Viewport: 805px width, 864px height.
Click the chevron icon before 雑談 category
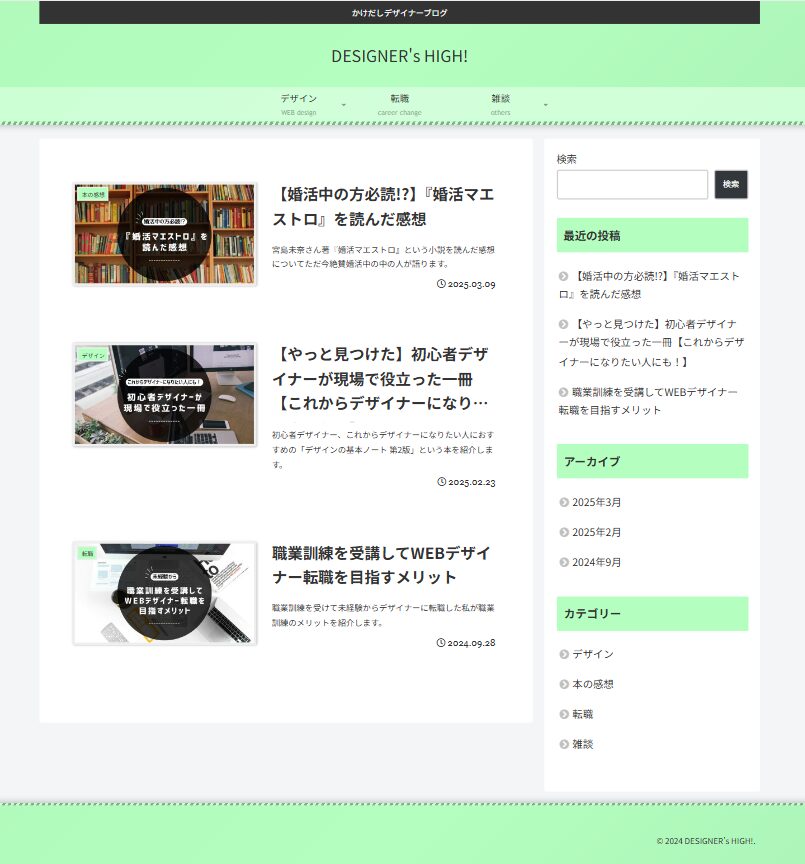click(564, 745)
